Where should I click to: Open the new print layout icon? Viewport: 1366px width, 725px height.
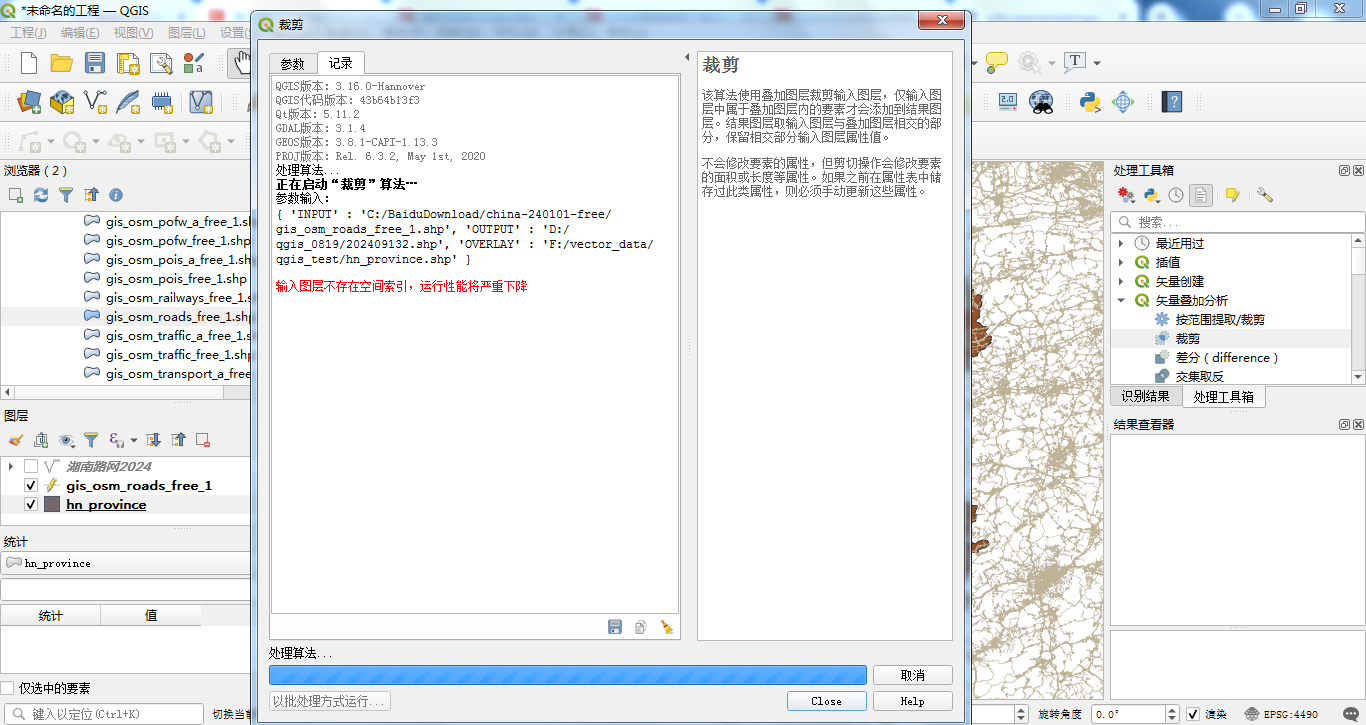128,63
